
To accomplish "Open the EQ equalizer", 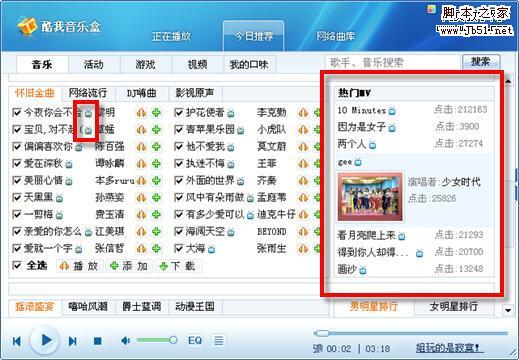I will click(x=195, y=340).
